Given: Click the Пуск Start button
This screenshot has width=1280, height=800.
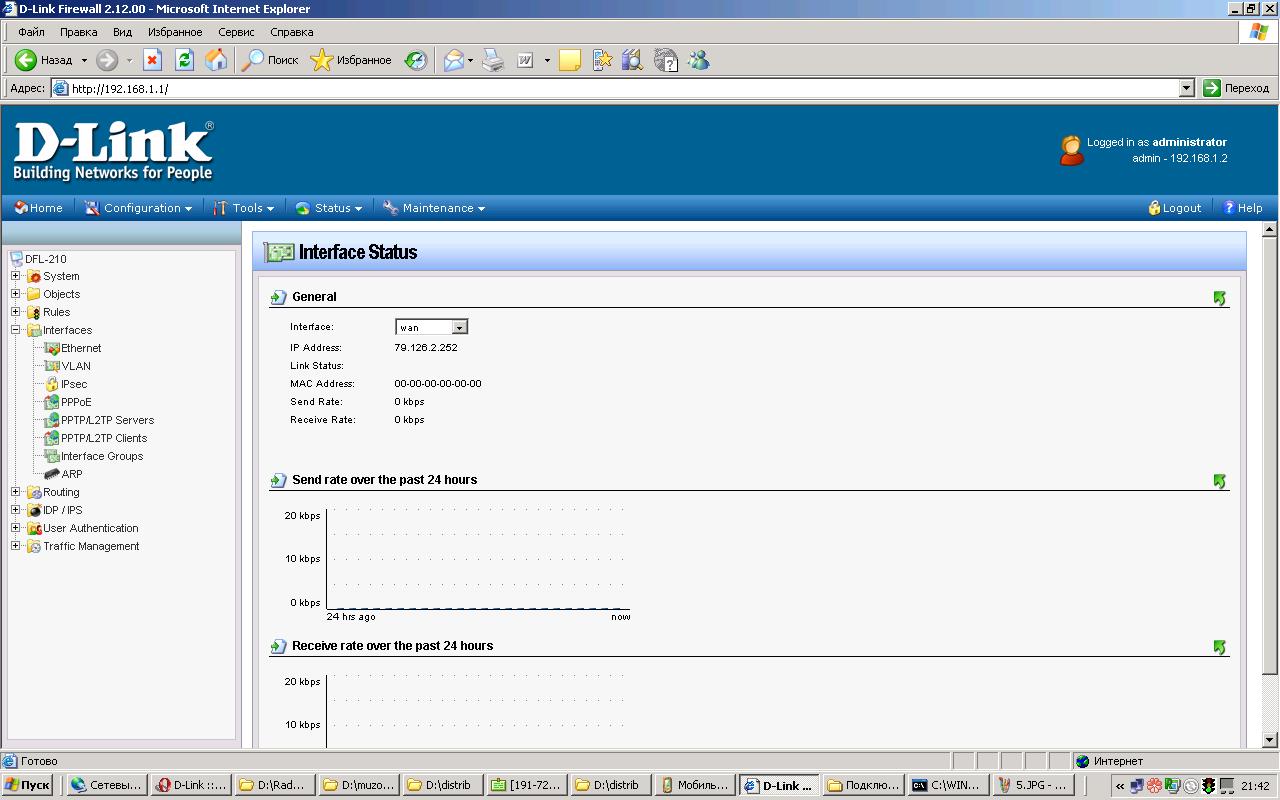Looking at the screenshot, I should point(27,785).
